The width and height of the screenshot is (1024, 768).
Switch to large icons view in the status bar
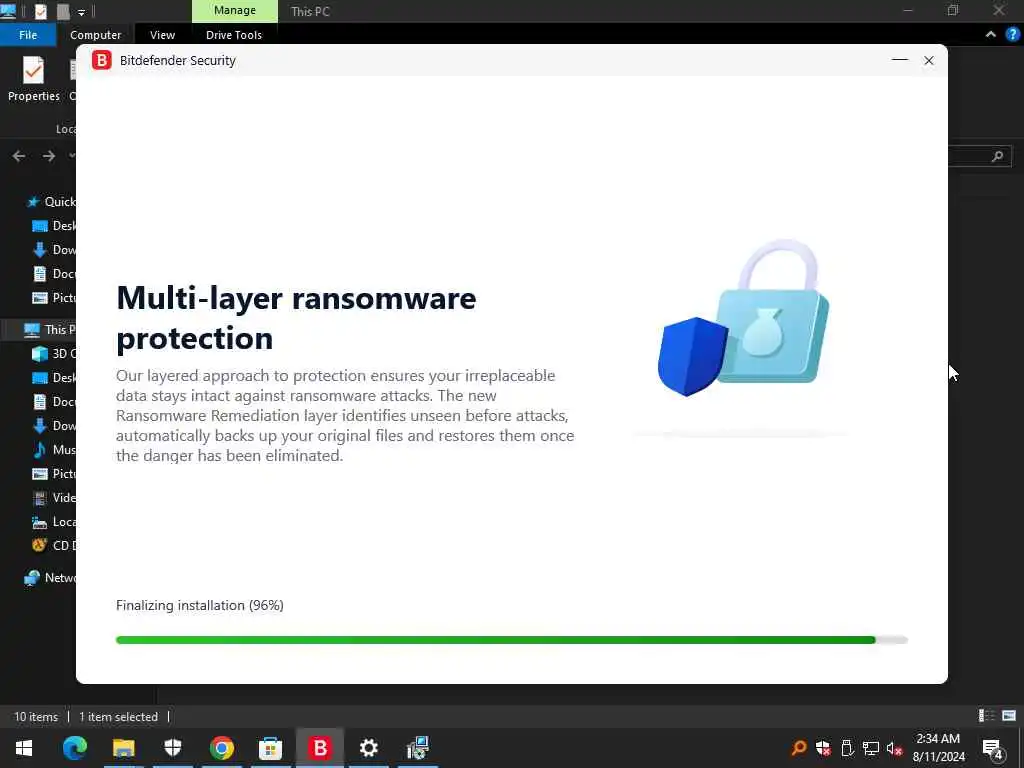pos(1009,716)
